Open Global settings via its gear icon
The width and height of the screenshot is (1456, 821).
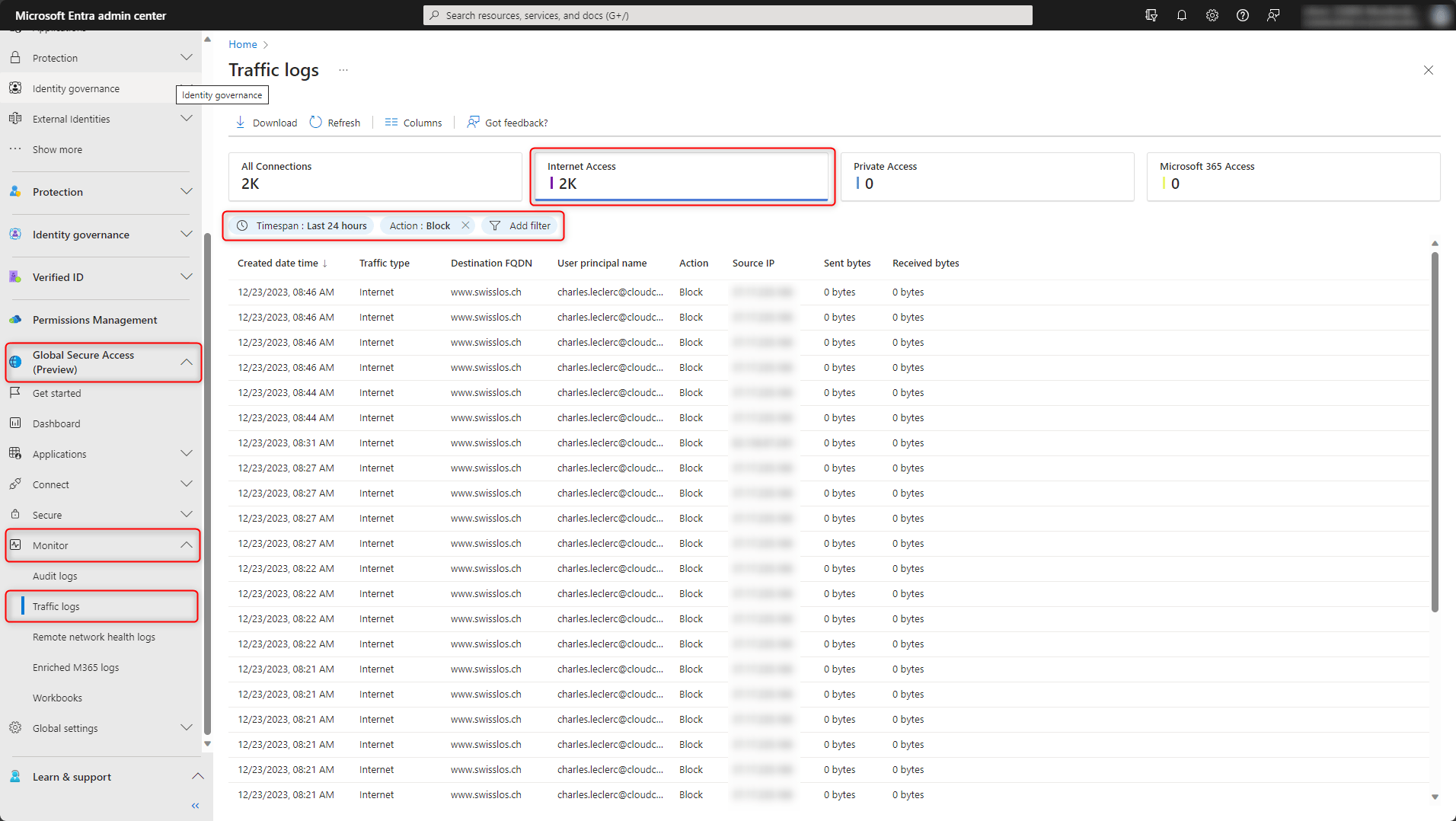pyautogui.click(x=15, y=727)
